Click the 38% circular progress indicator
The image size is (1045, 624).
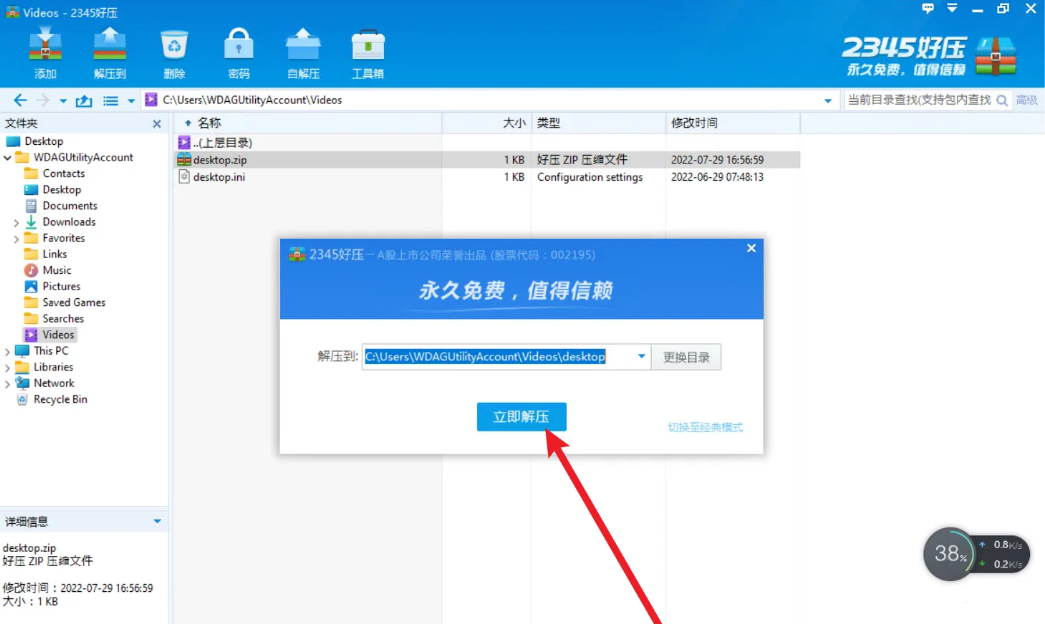948,554
